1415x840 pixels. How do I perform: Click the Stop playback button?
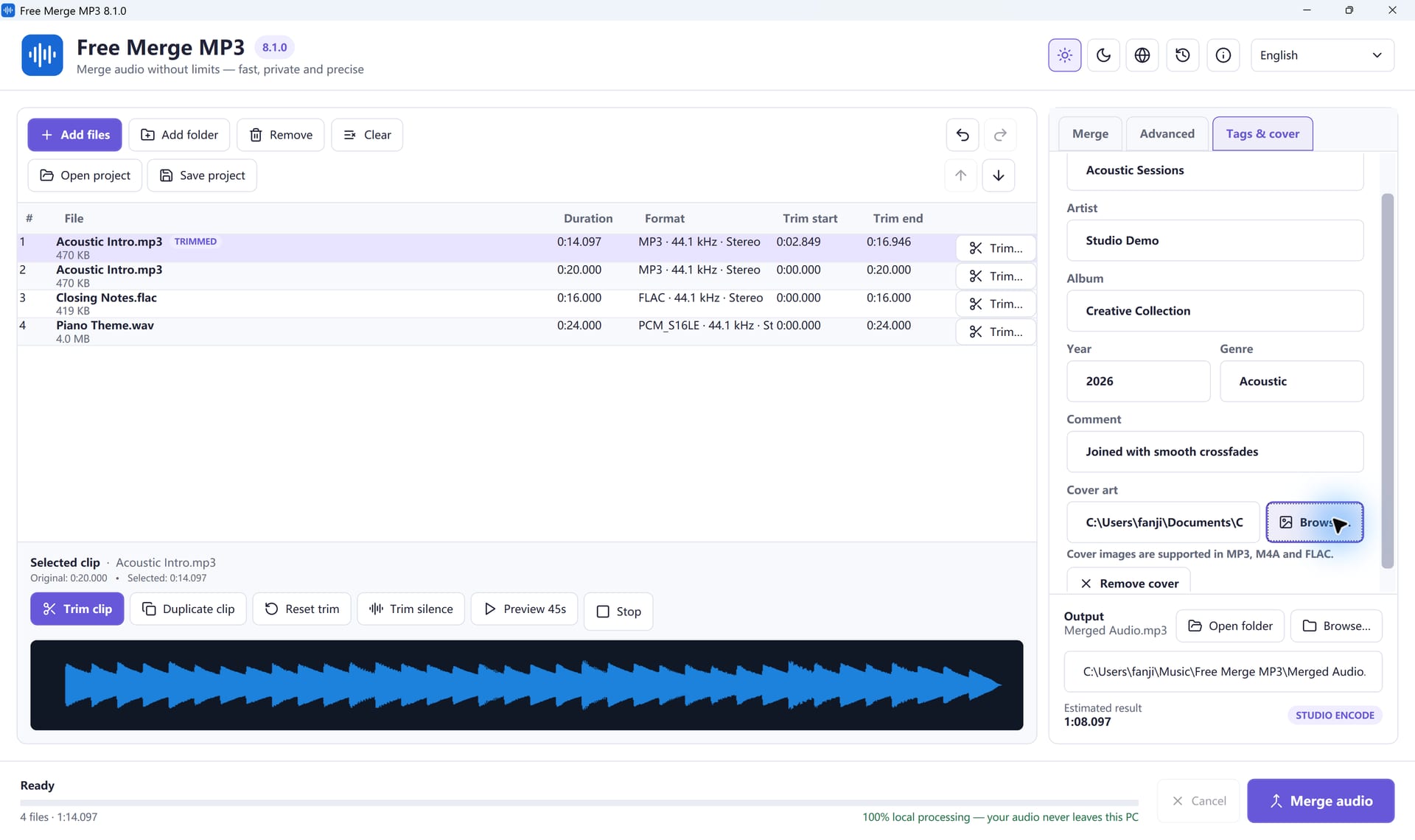(x=618, y=612)
